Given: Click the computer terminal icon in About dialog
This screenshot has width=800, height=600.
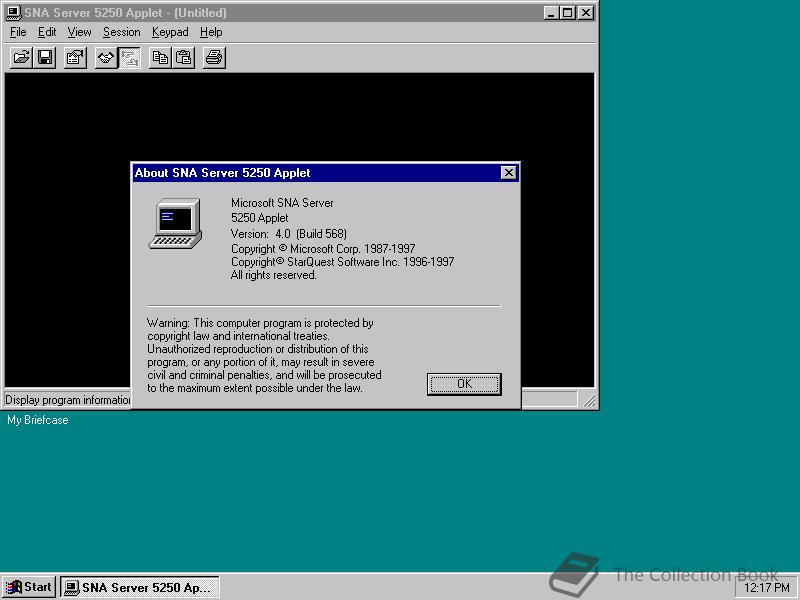Looking at the screenshot, I should pos(175,223).
